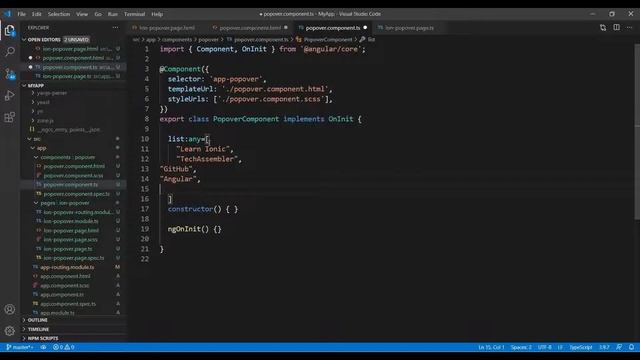640x360 pixels.
Task: Split the editor to the right
Action: point(616,27)
